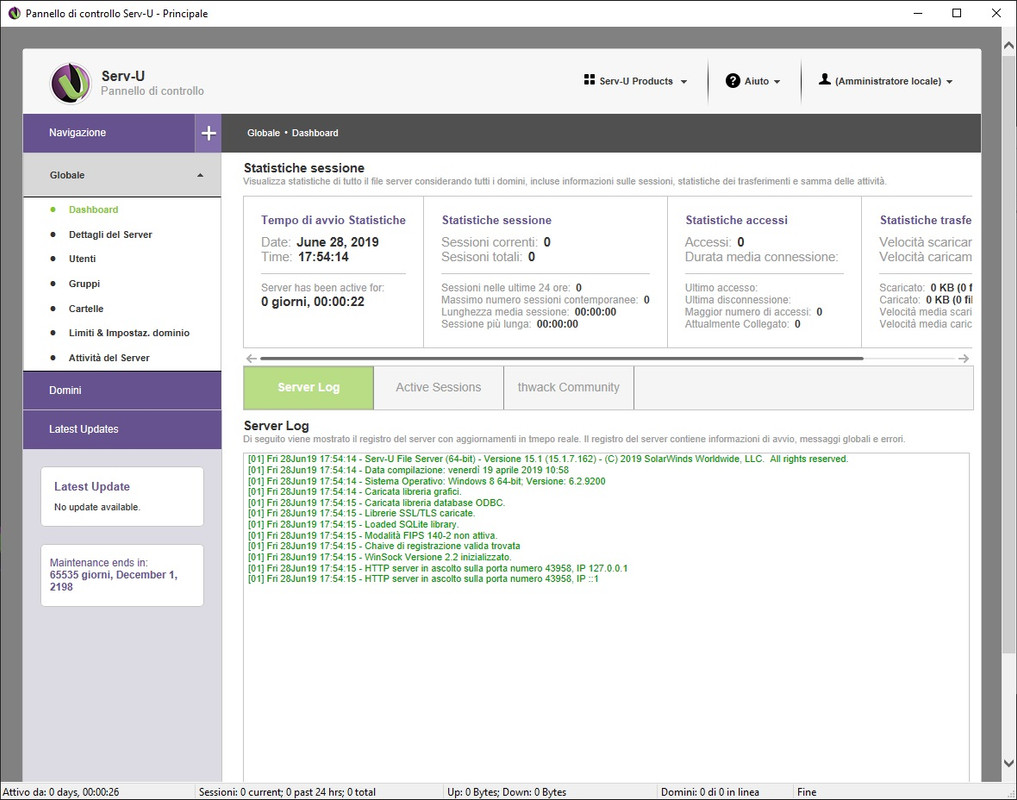Open Dettagli del Server

pyautogui.click(x=110, y=235)
